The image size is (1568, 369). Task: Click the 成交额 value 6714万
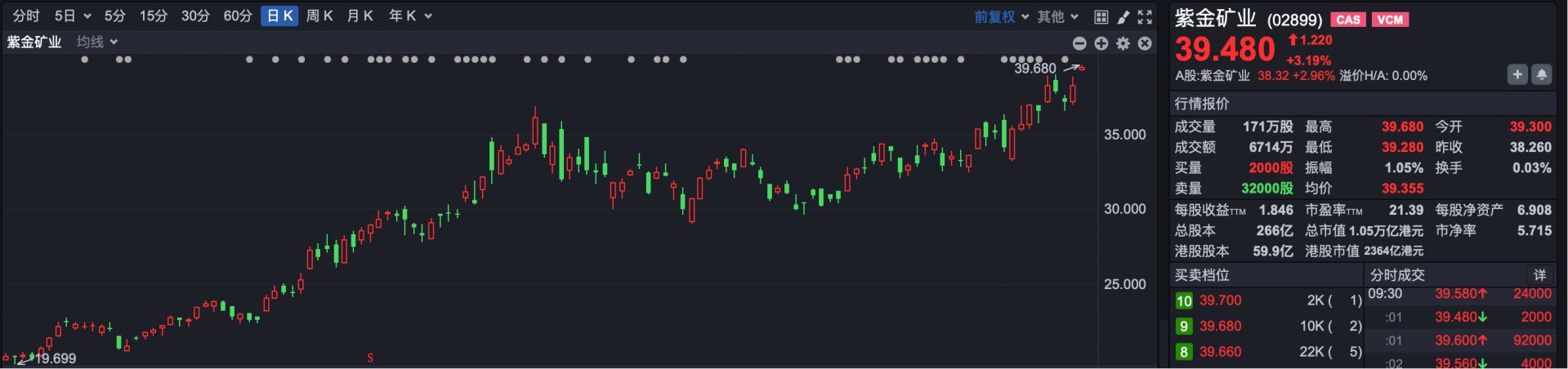(x=1271, y=147)
